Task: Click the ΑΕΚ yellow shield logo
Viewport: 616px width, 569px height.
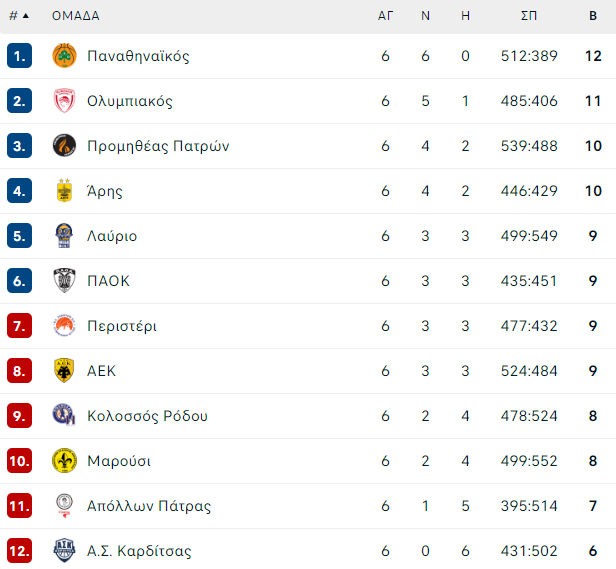Action: point(64,370)
